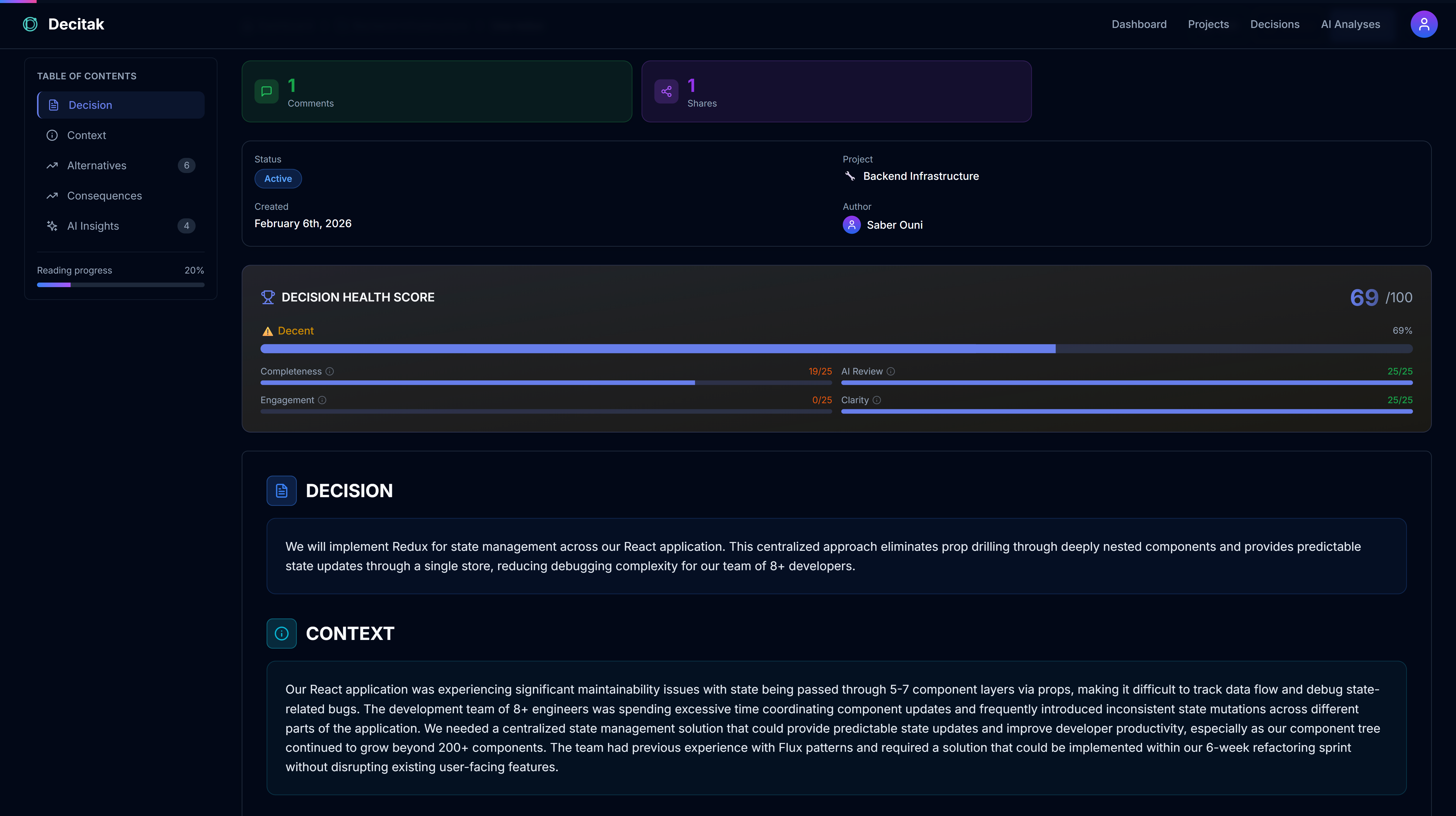Click the Completeness info icon
Viewport: 1456px width, 816px height.
[x=330, y=371]
